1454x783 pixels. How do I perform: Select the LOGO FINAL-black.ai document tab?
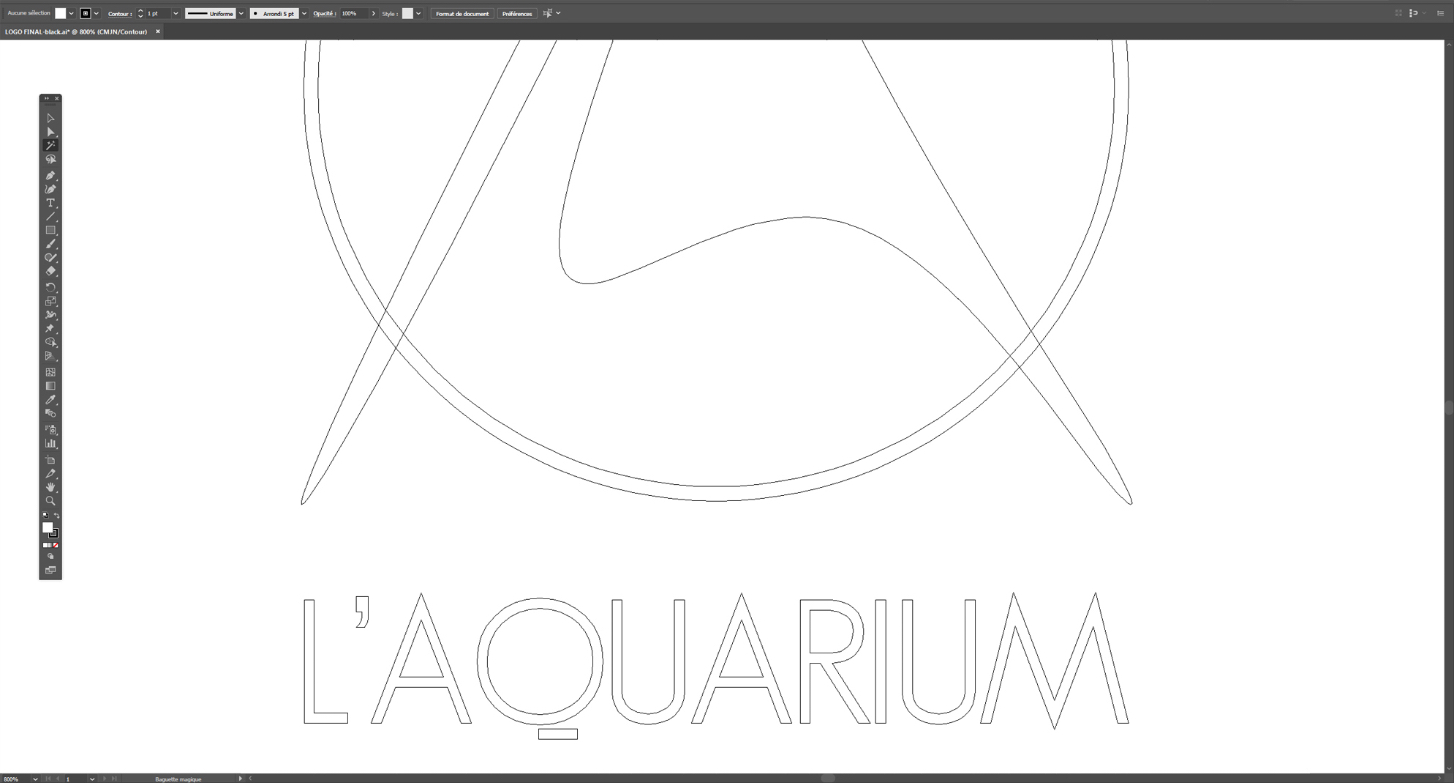[76, 32]
